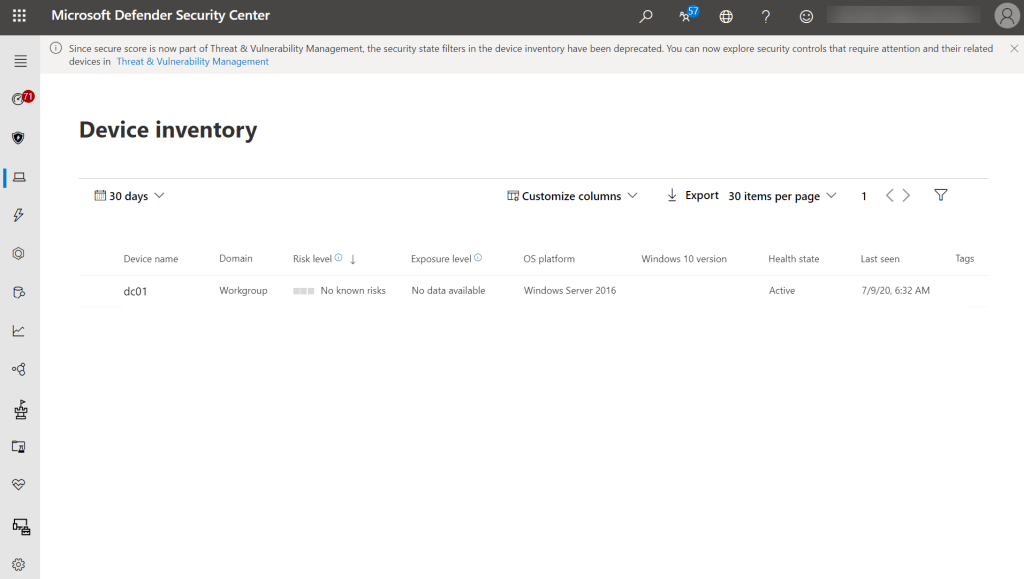The height and width of the screenshot is (579, 1024).
Task: Expand the hamburger navigation menu
Action: coord(20,61)
